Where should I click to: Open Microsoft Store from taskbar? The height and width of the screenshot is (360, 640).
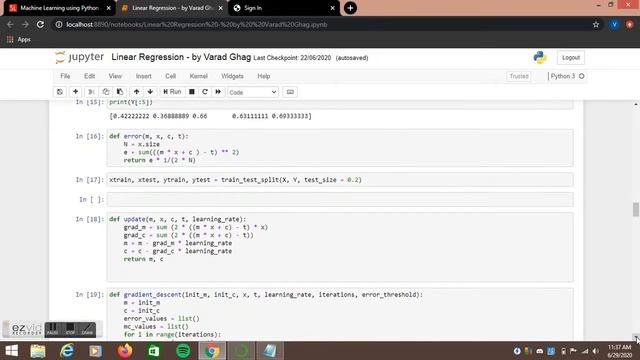coord(154,351)
